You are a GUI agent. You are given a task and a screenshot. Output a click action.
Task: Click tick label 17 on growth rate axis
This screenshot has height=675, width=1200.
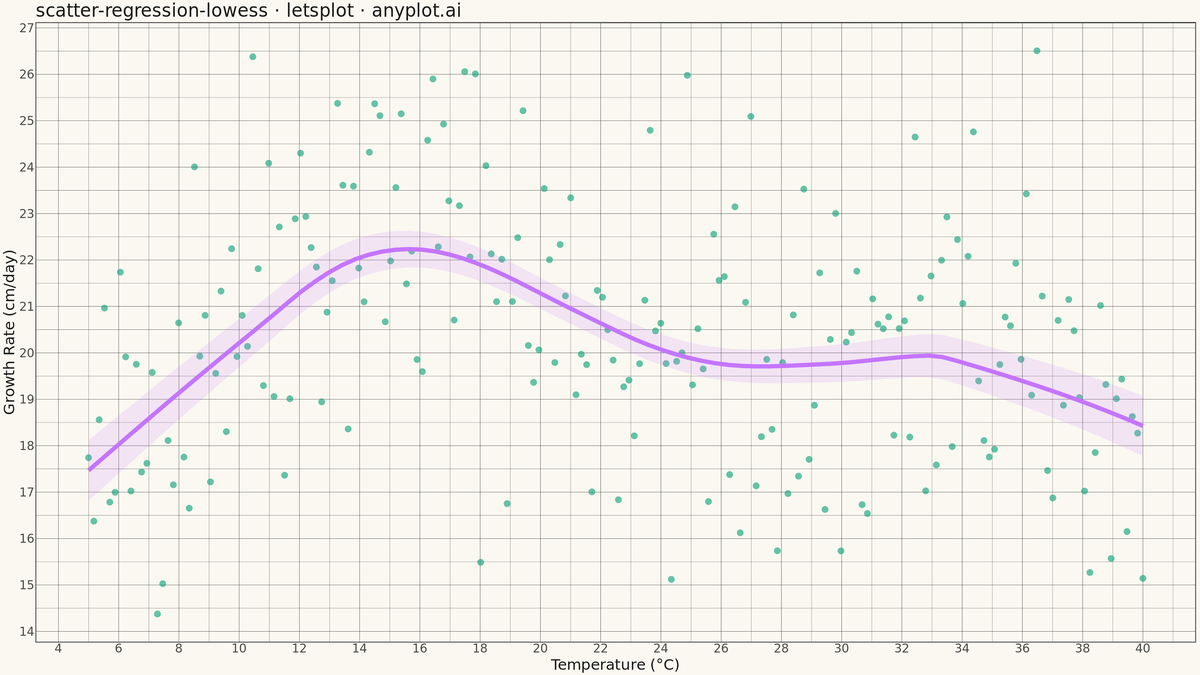click(27, 492)
